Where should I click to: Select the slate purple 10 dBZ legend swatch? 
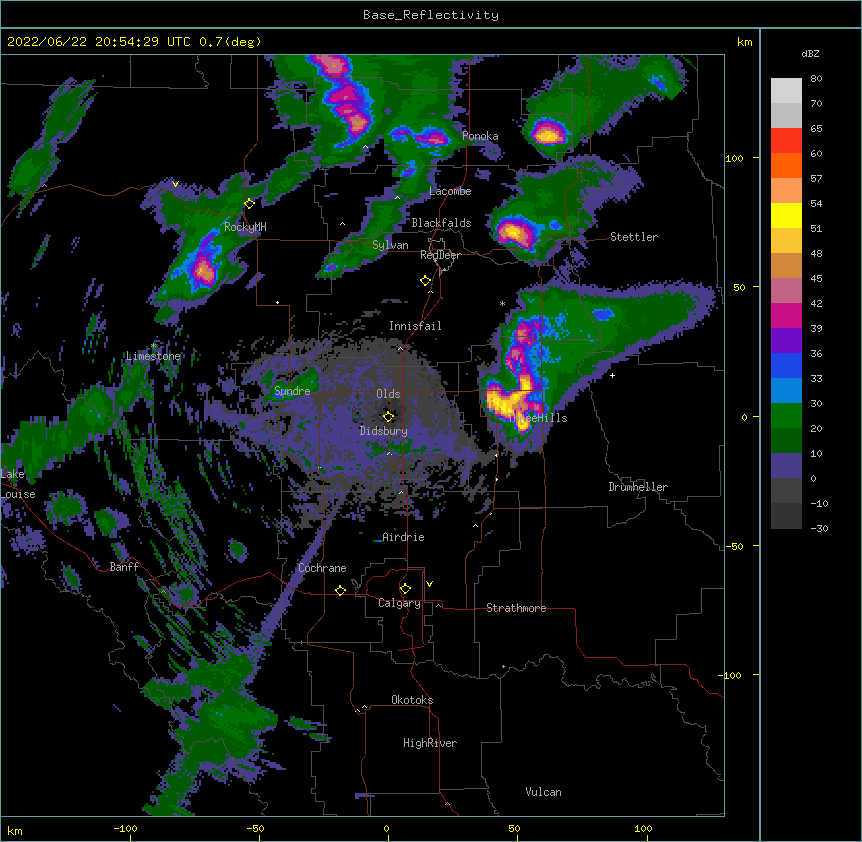(786, 466)
